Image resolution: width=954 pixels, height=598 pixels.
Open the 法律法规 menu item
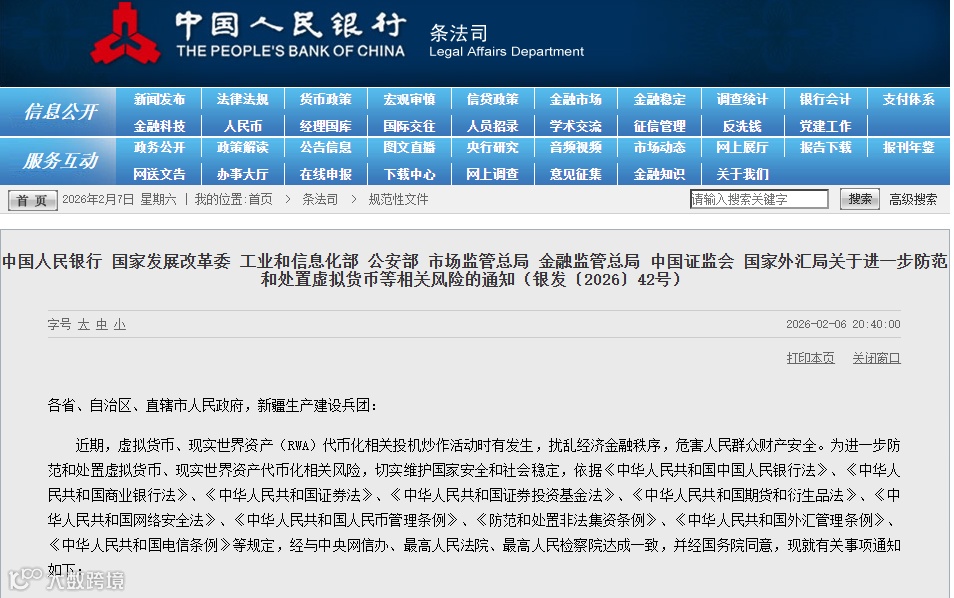tap(243, 99)
